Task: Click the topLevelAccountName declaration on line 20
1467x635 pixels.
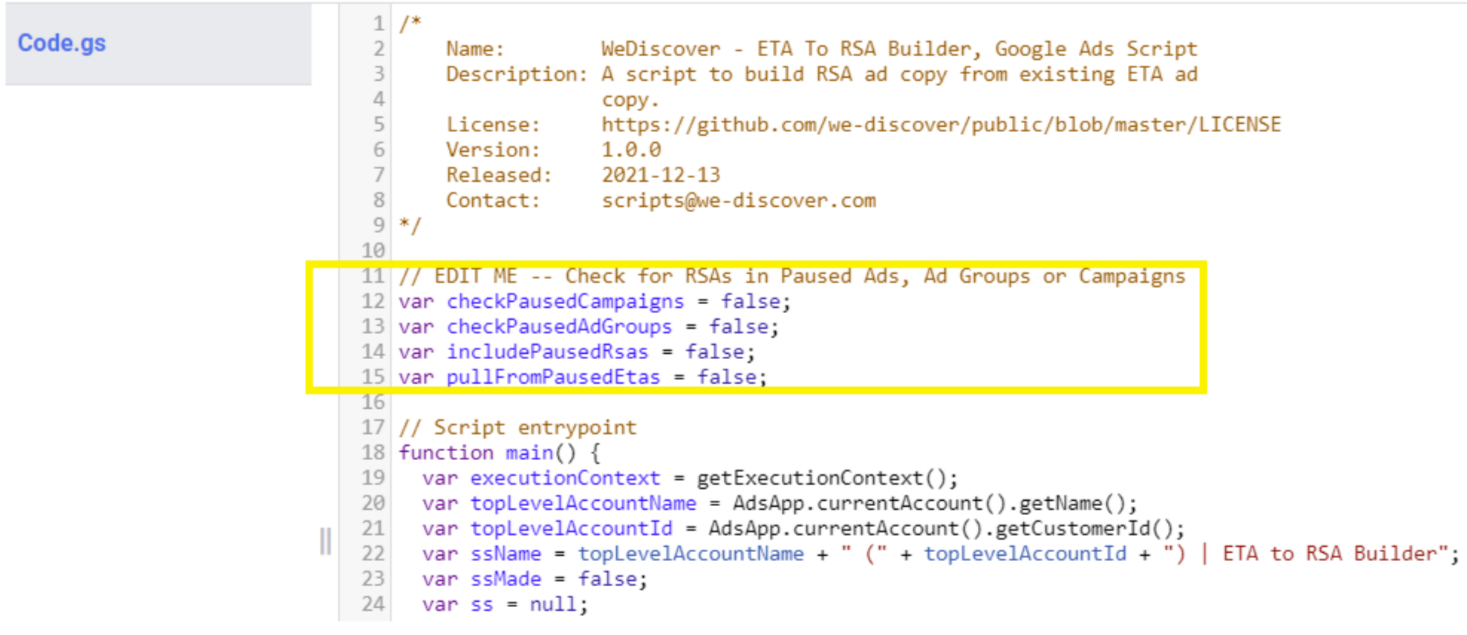Action: point(583,503)
